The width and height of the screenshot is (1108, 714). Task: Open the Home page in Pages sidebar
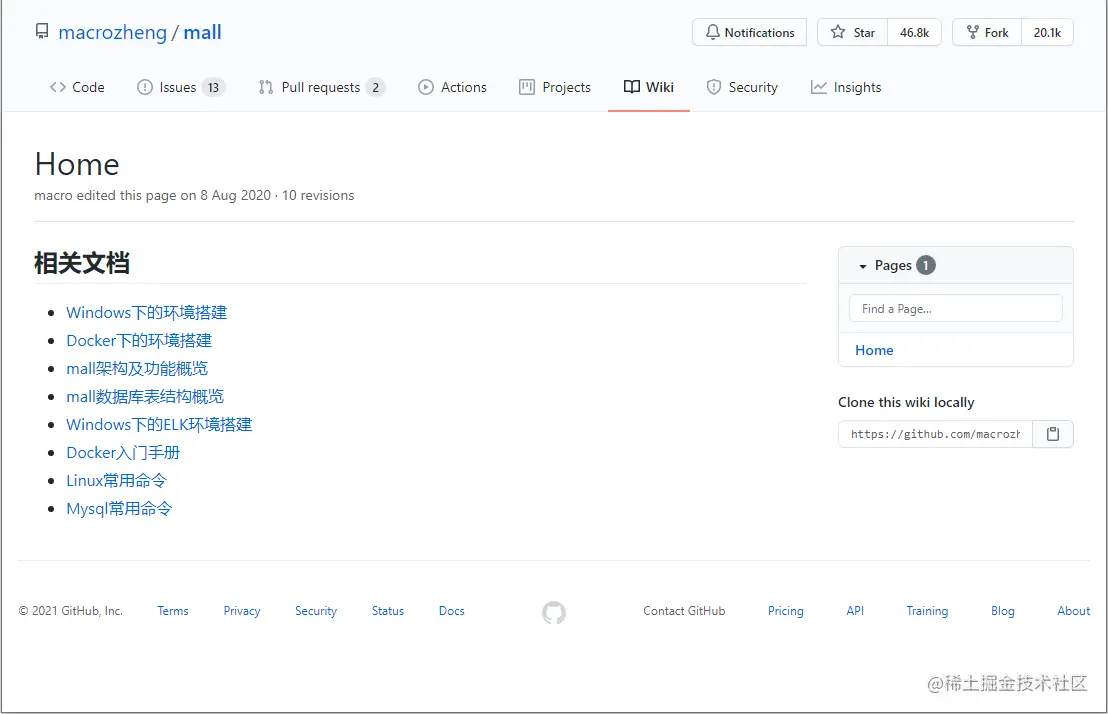(874, 350)
